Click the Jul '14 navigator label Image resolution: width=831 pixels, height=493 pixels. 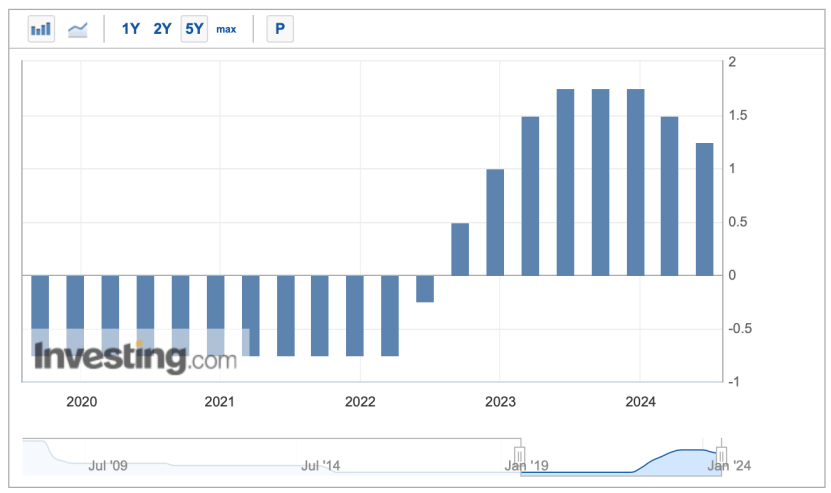(x=321, y=465)
